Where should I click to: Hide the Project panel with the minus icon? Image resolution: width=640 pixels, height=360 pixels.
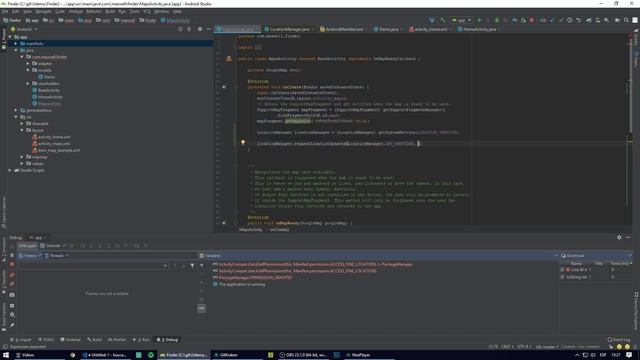209,29
